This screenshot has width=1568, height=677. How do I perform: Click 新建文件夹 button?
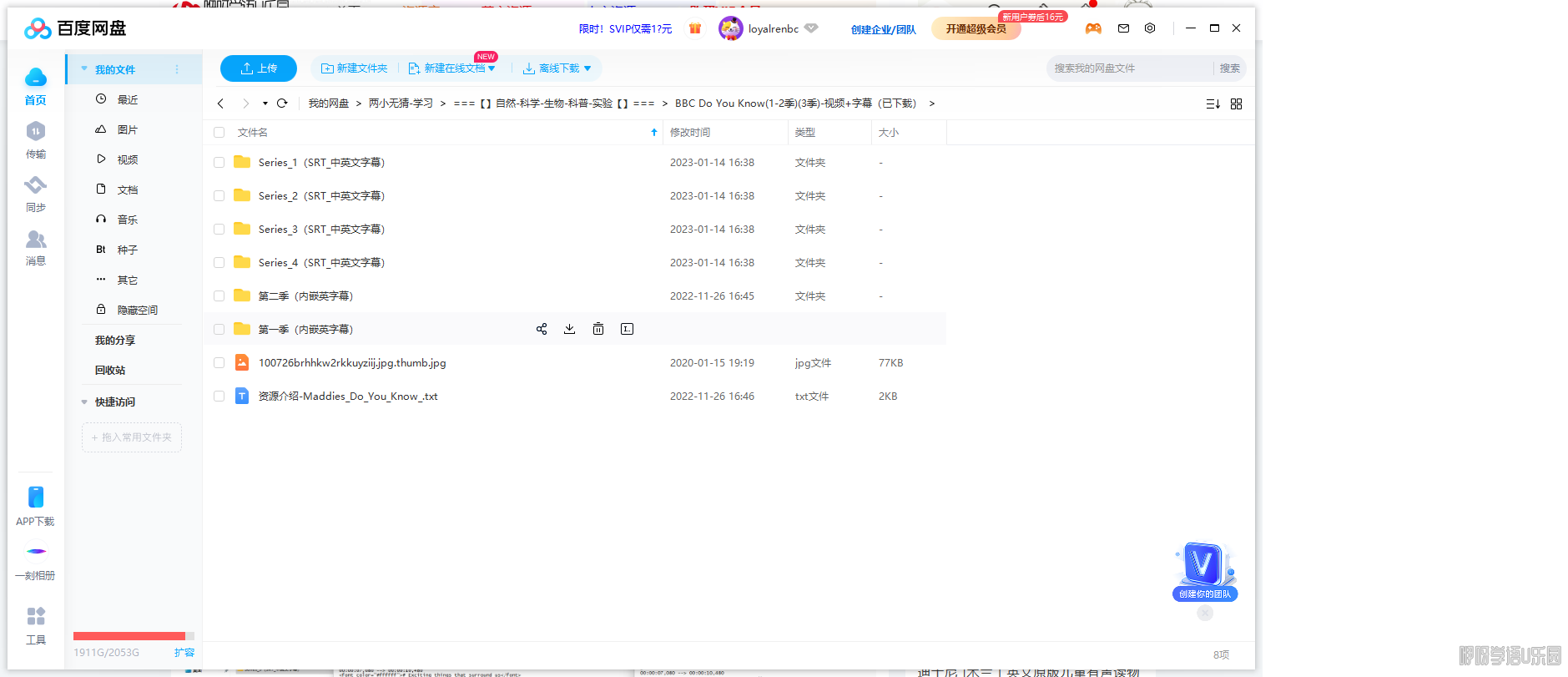pyautogui.click(x=355, y=68)
